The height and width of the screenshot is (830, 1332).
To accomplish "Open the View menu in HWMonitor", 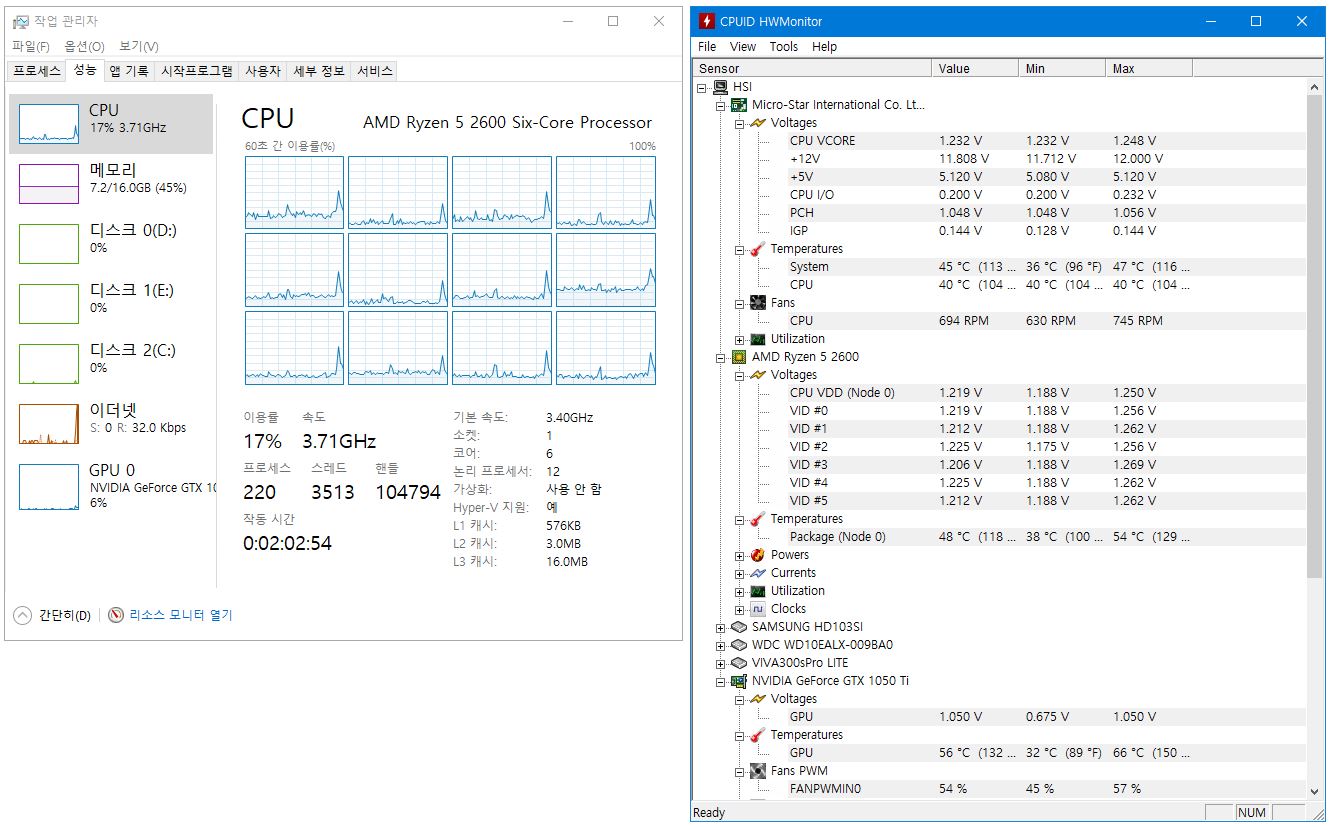I will pos(743,47).
